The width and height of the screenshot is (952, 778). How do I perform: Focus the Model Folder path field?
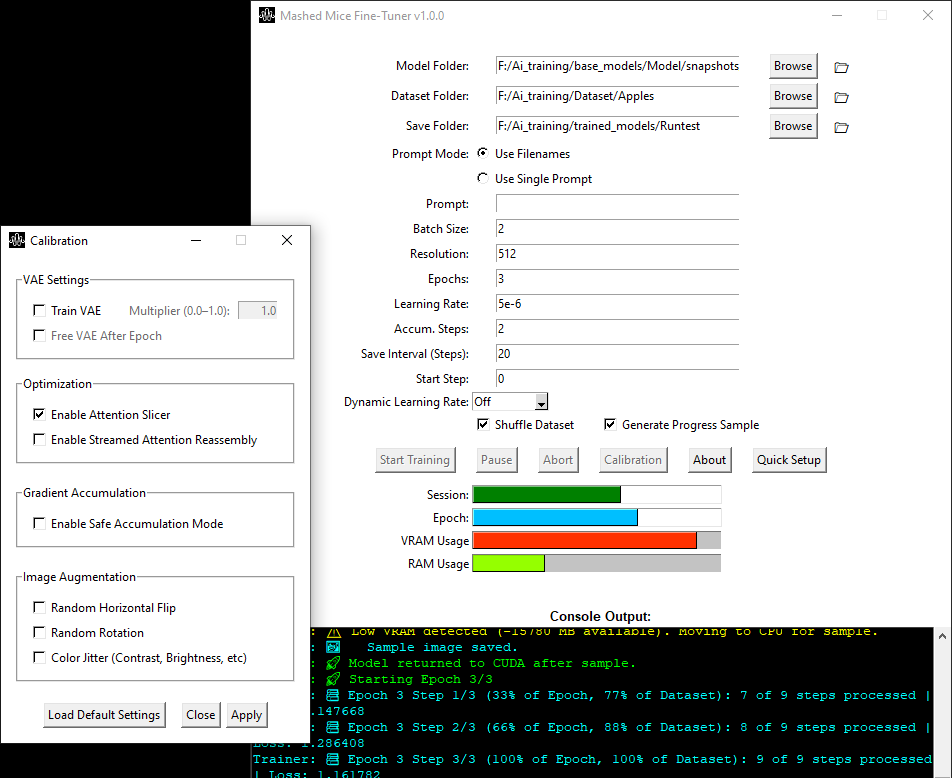(x=617, y=66)
